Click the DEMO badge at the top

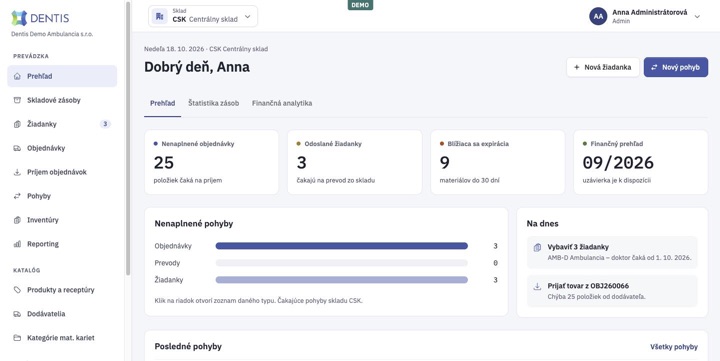pos(360,5)
